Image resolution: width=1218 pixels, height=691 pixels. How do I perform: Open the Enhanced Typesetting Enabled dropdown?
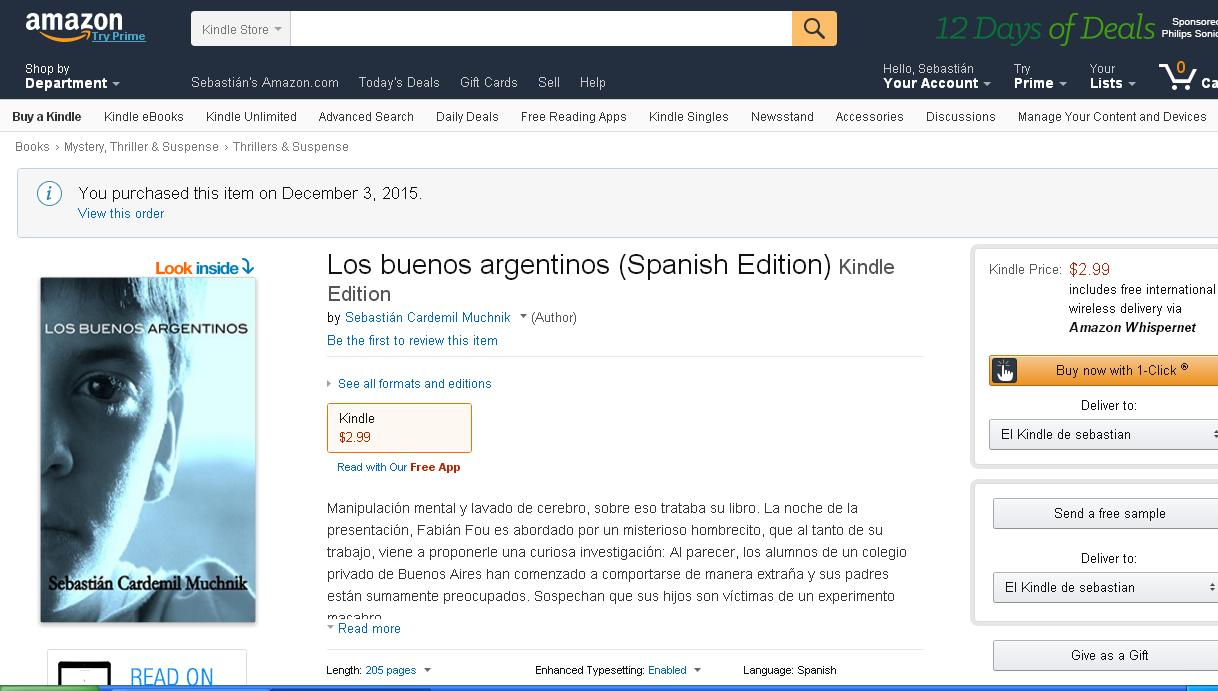pos(674,670)
